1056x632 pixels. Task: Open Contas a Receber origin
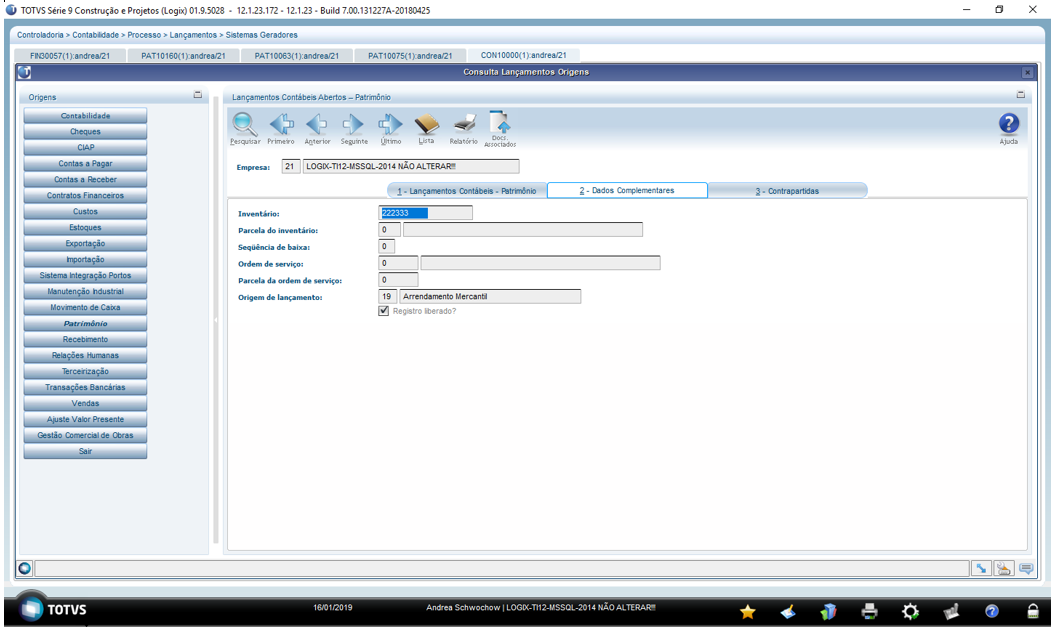pyautogui.click(x=86, y=180)
